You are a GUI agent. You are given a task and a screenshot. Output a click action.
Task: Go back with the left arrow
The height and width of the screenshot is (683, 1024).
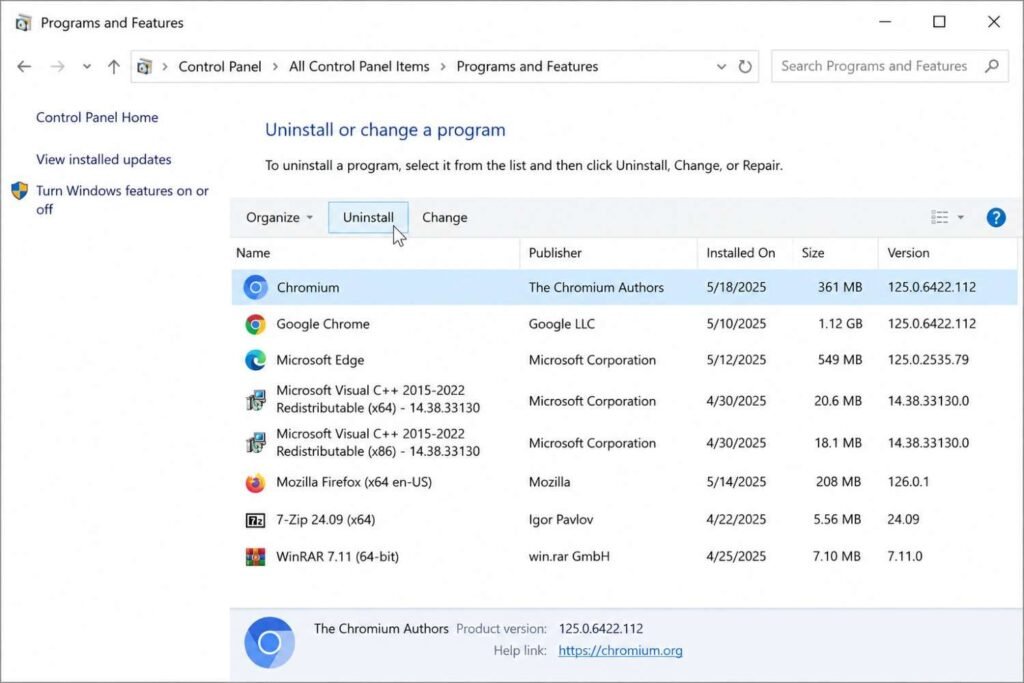click(x=24, y=67)
